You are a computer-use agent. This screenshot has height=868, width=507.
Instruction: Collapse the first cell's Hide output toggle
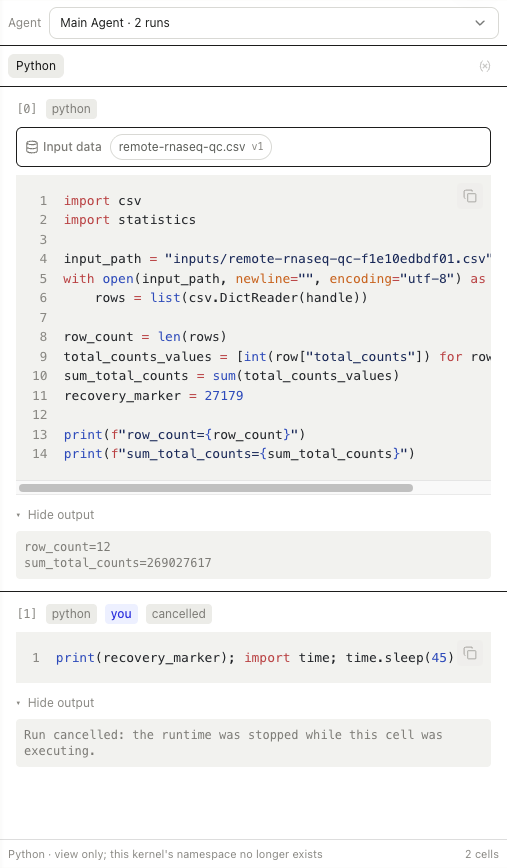(x=55, y=515)
